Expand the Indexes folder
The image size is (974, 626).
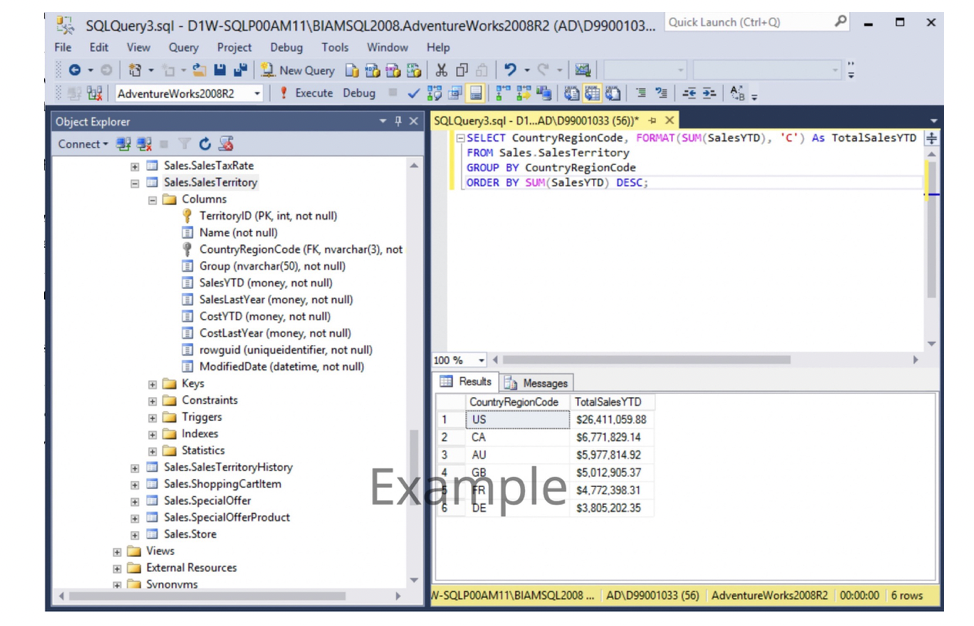click(152, 435)
